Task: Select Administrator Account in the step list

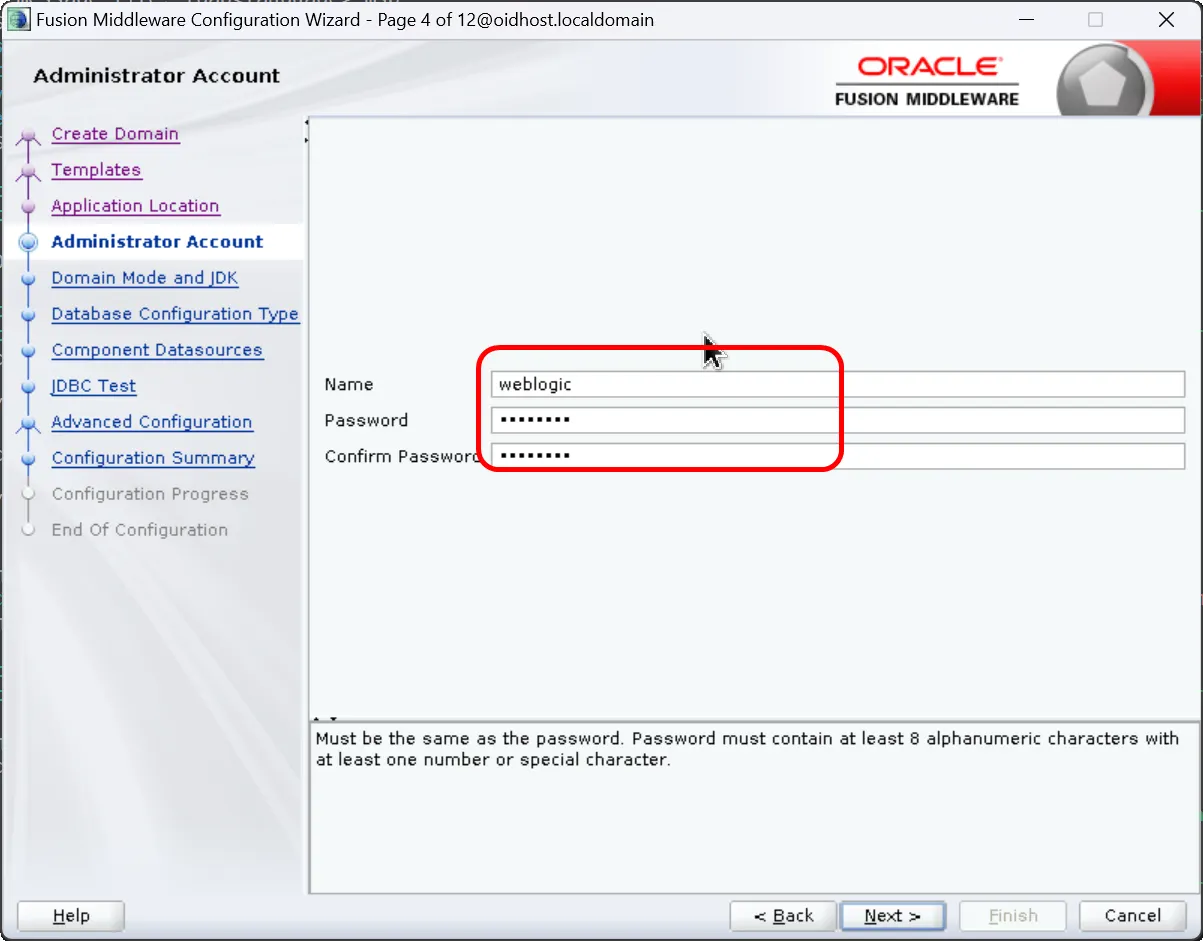Action: pyautogui.click(x=157, y=242)
